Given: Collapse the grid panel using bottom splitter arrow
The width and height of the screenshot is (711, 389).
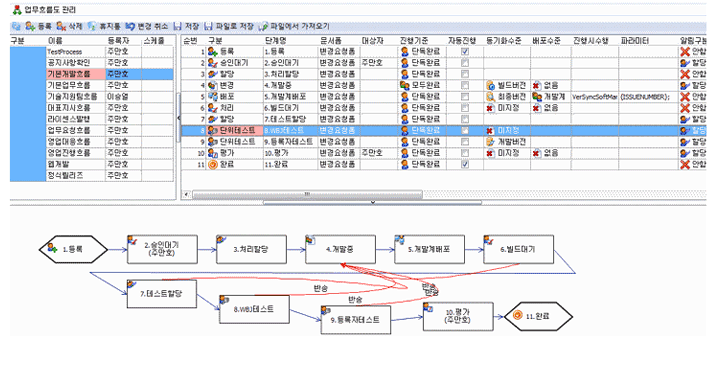Looking at the screenshot, I should [373, 202].
